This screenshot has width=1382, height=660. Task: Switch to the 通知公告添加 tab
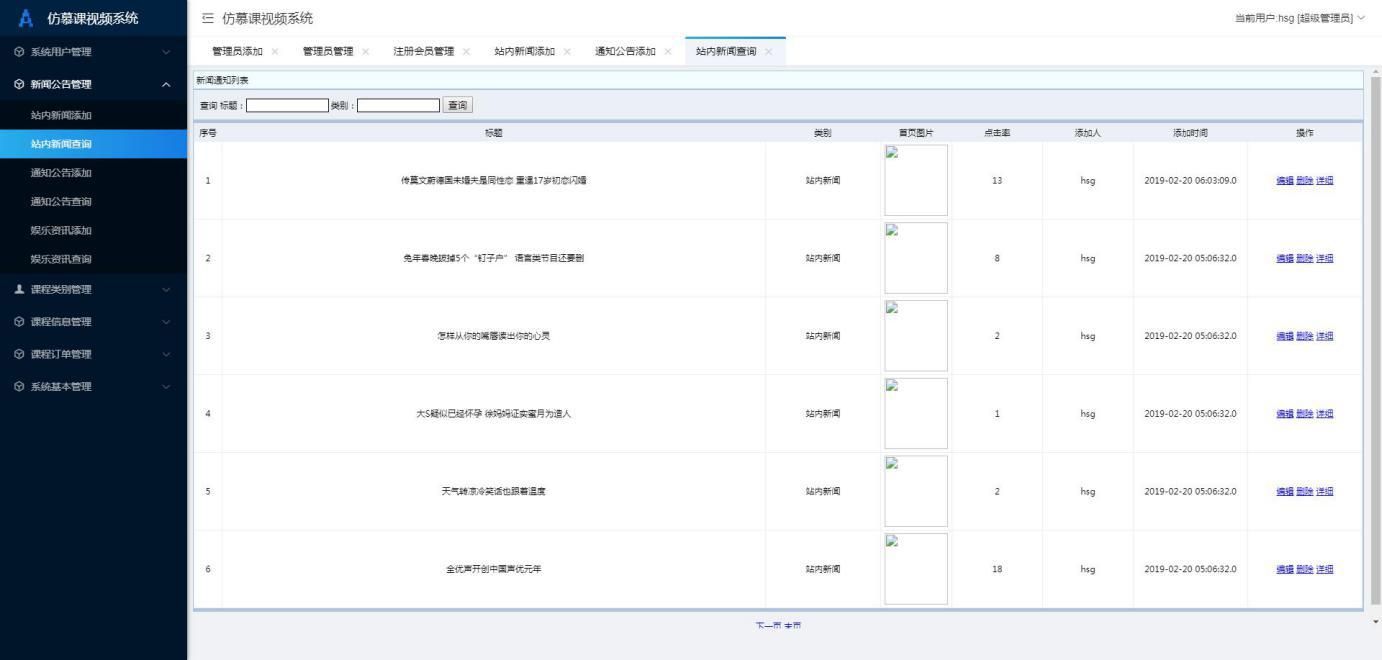(x=625, y=52)
